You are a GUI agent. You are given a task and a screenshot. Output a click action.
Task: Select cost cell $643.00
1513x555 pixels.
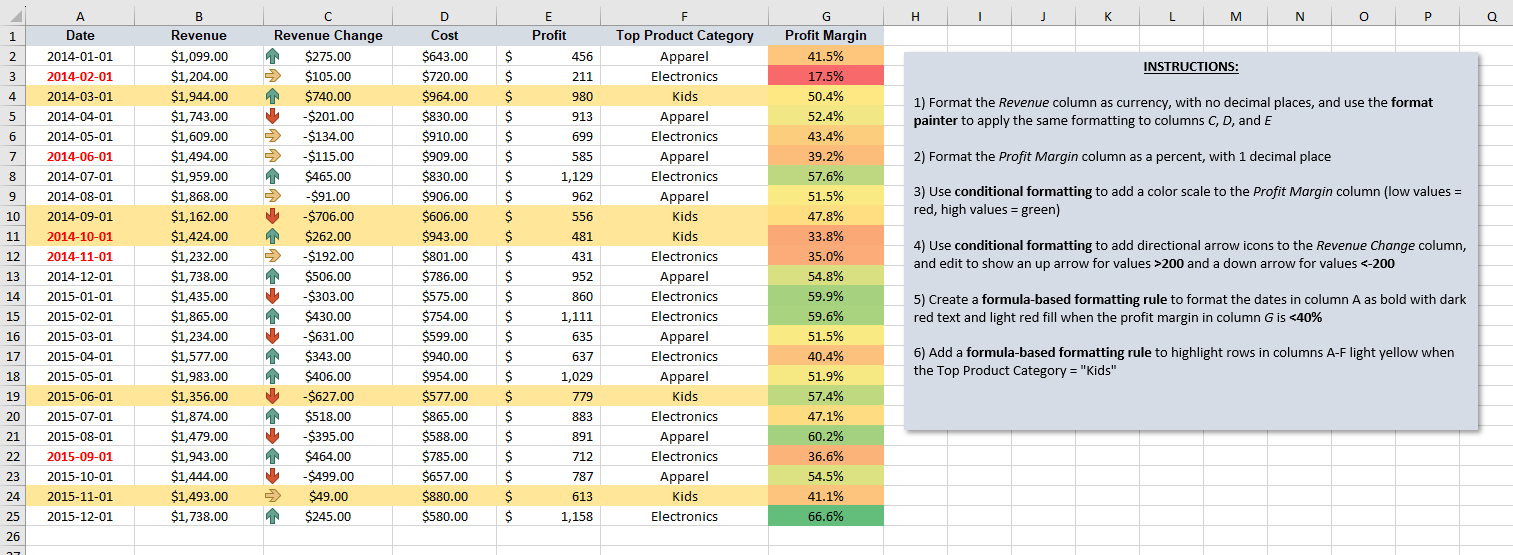coord(444,57)
